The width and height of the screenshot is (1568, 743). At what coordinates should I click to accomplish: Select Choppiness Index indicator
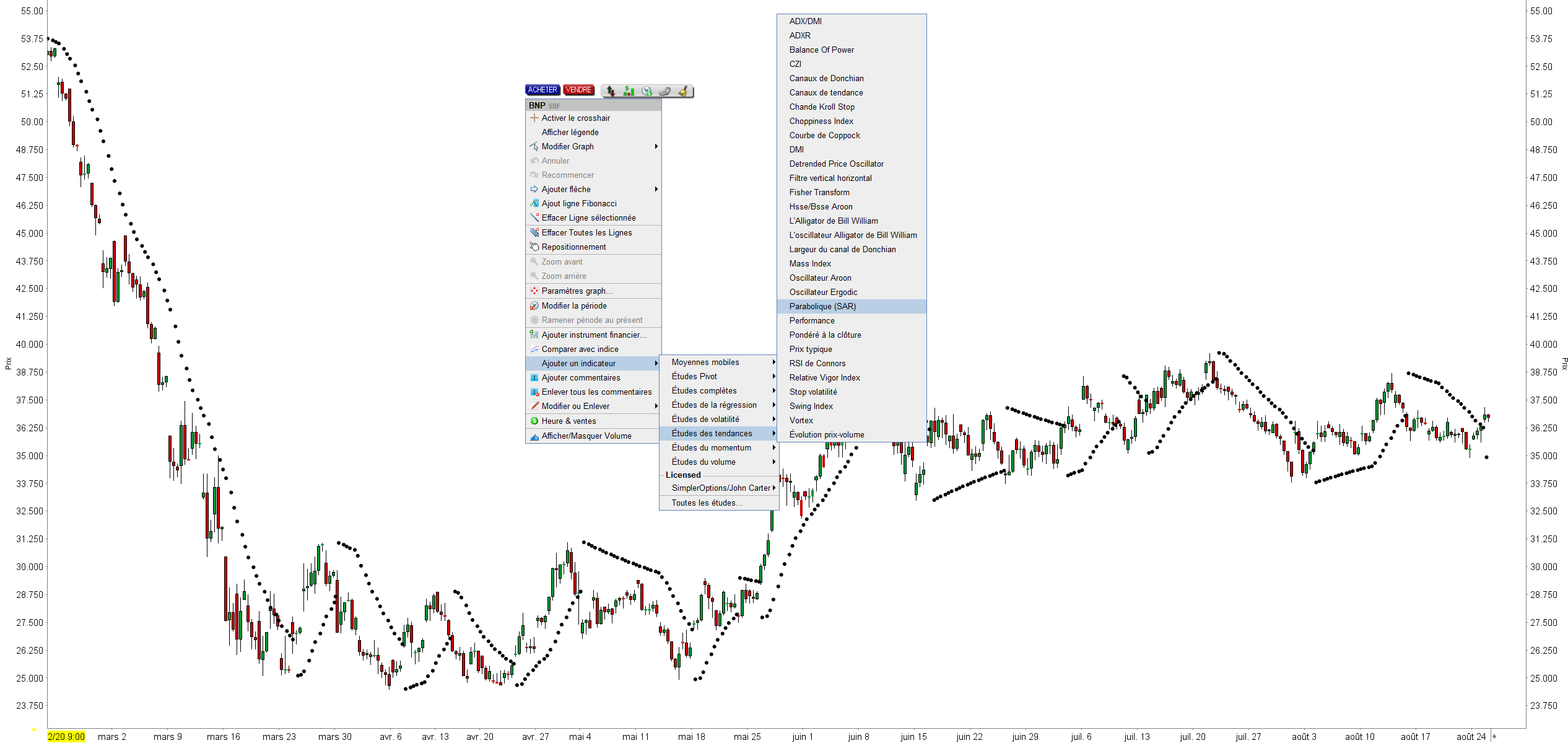pyautogui.click(x=852, y=121)
